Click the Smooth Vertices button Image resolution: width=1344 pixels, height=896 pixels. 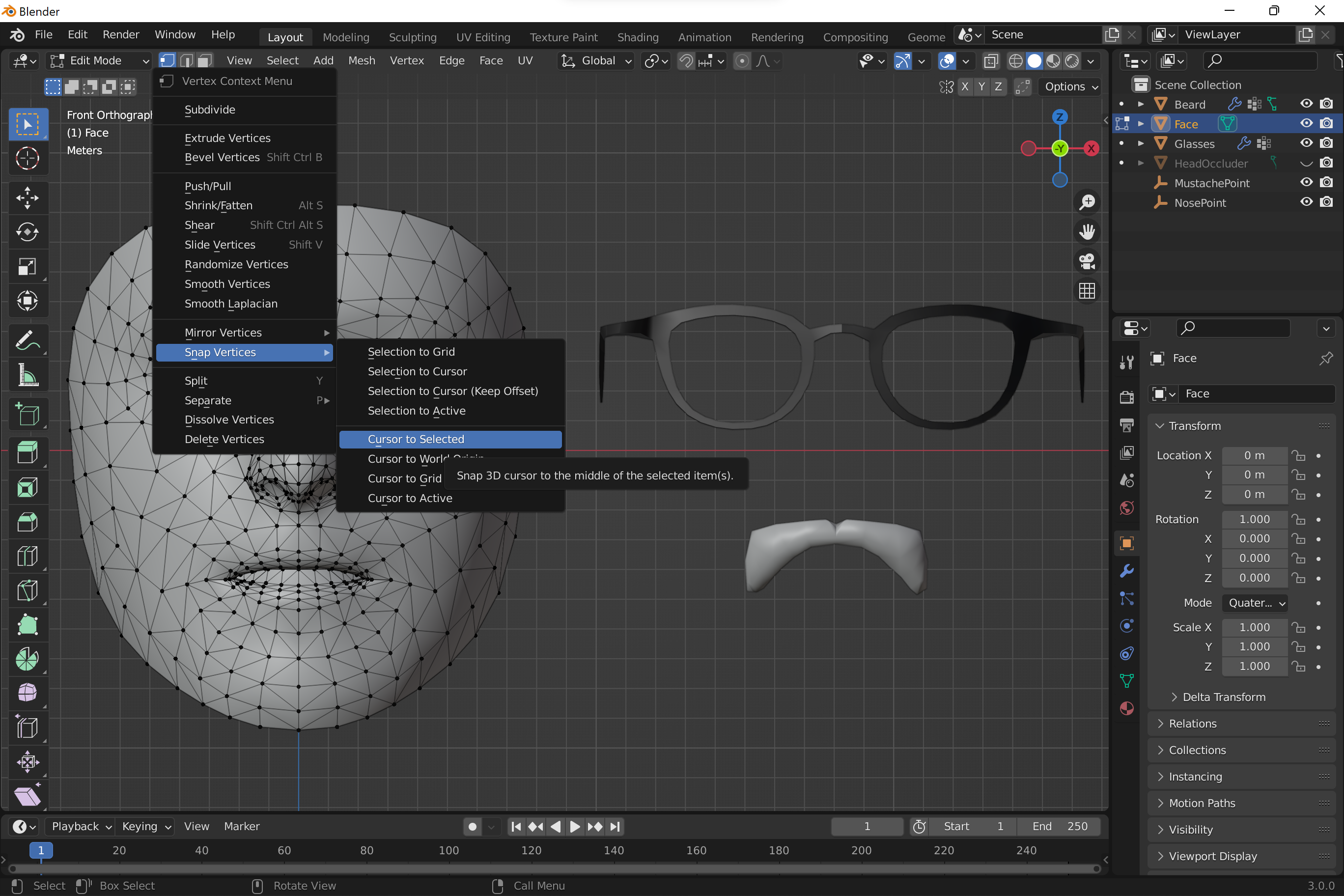point(227,283)
